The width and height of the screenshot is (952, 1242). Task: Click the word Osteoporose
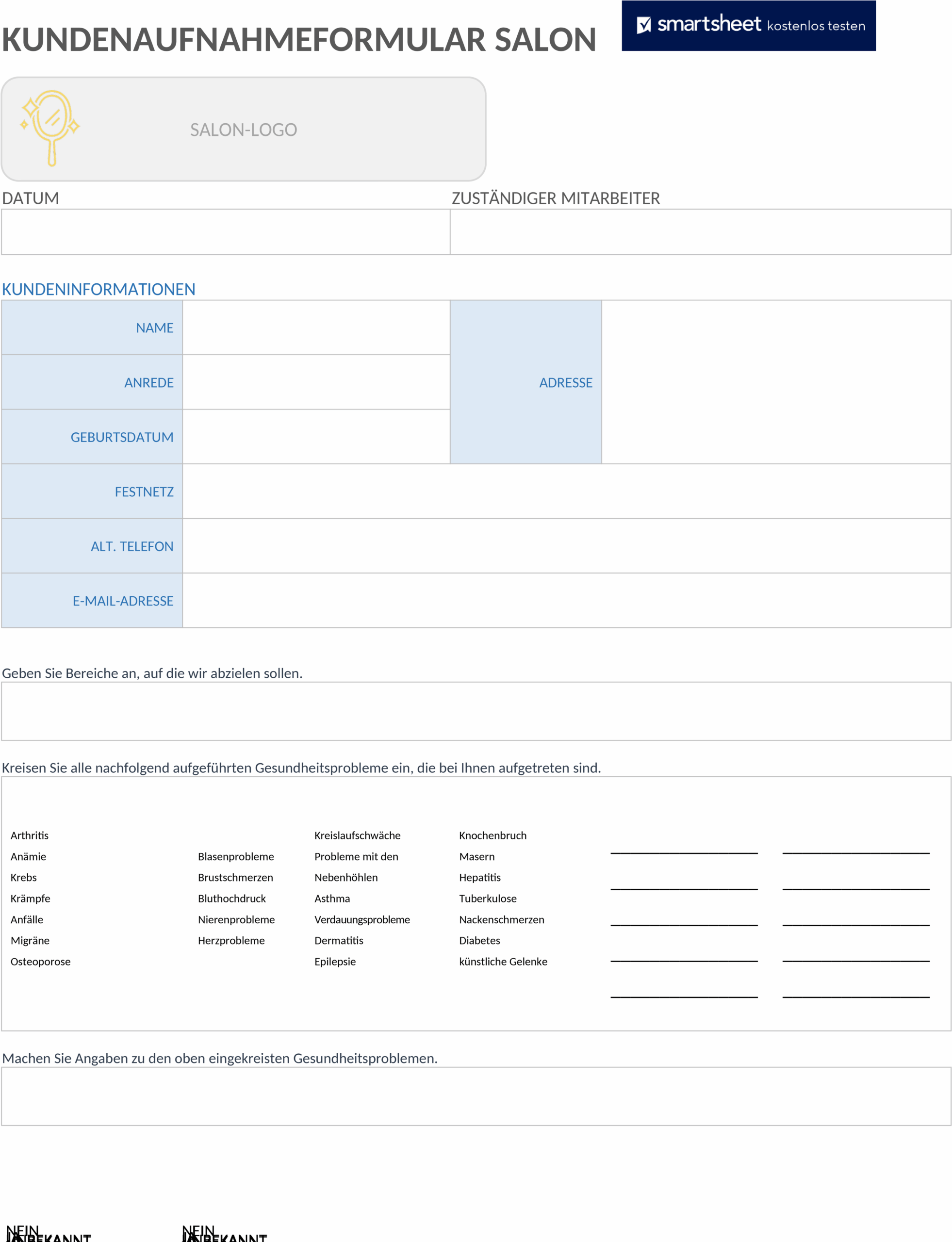[x=40, y=962]
